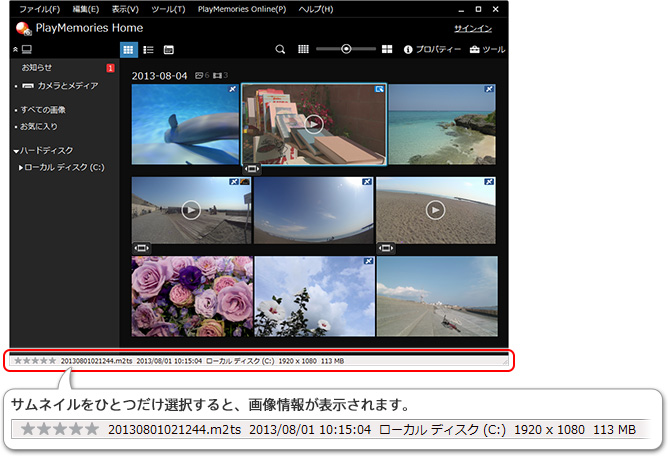Viewport: 668px width, 456px height.
Task: Open the calendar view
Action: click(169, 49)
